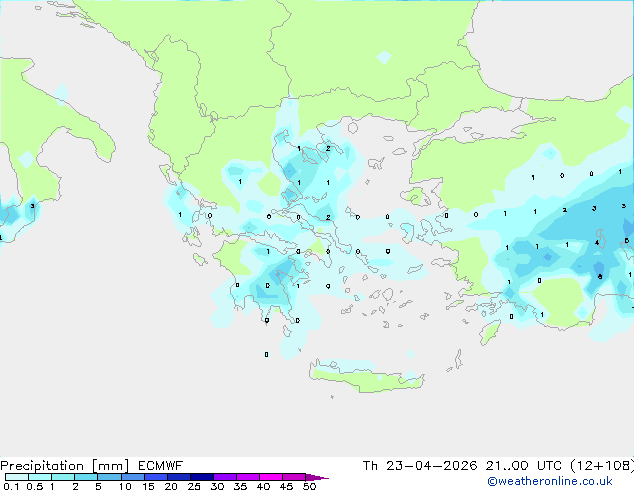Select the 0.1–0.5 mm palest legend swatch

(x=17, y=477)
